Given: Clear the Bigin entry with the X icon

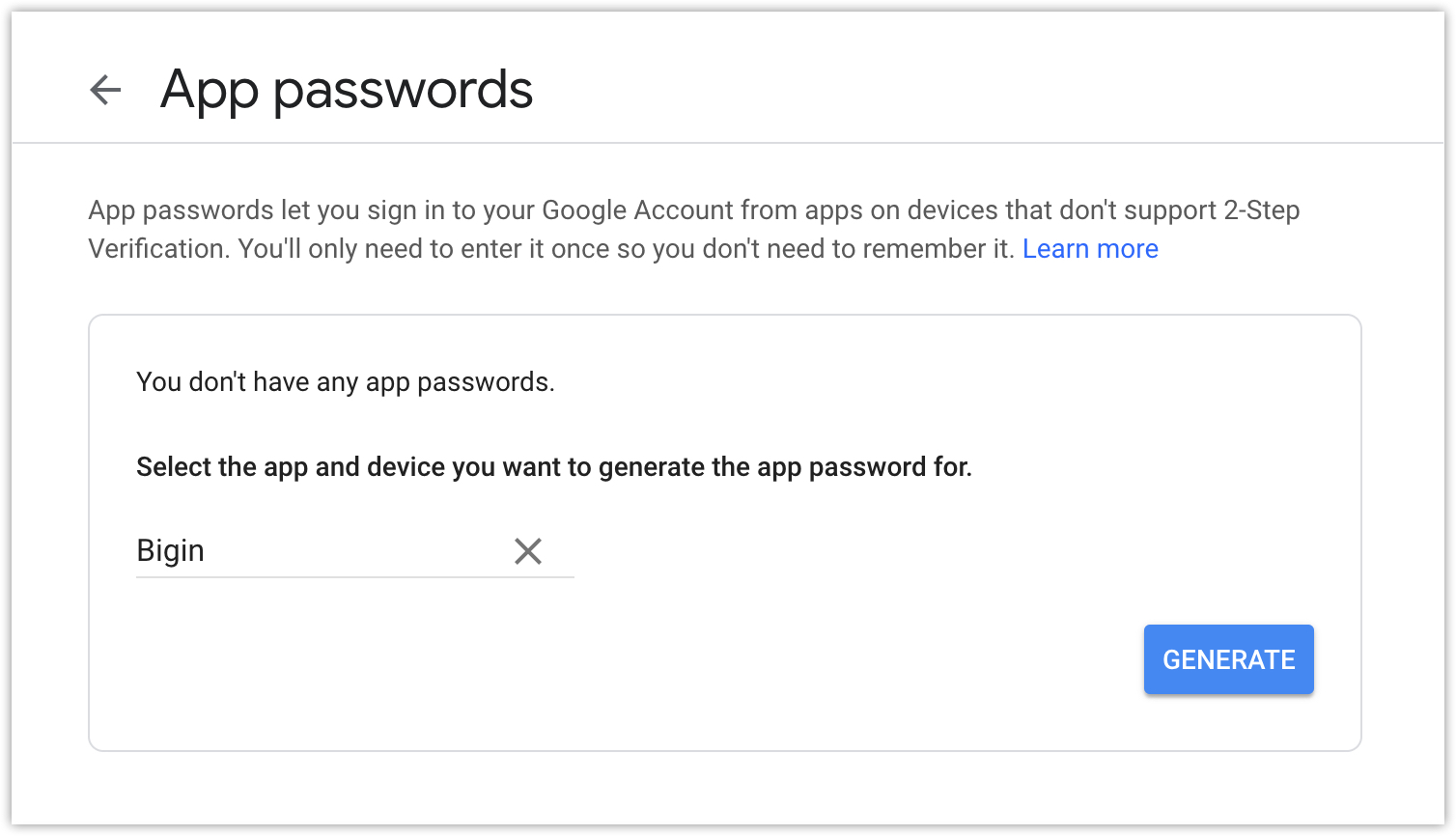Looking at the screenshot, I should tap(528, 551).
